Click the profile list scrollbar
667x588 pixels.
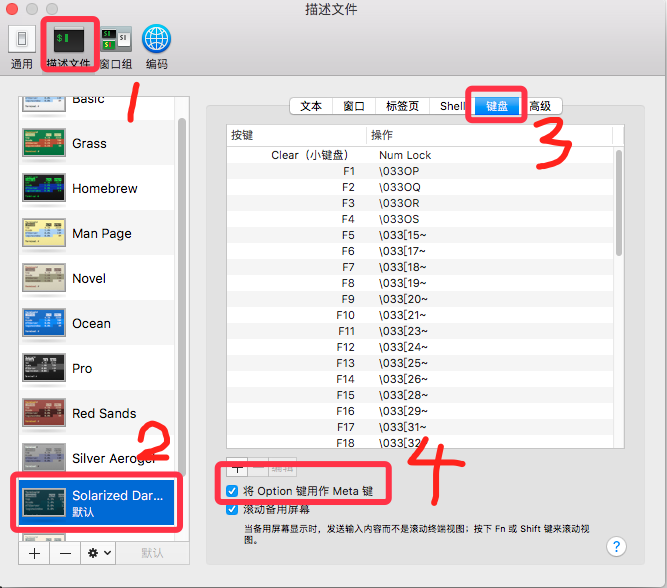pos(182,296)
